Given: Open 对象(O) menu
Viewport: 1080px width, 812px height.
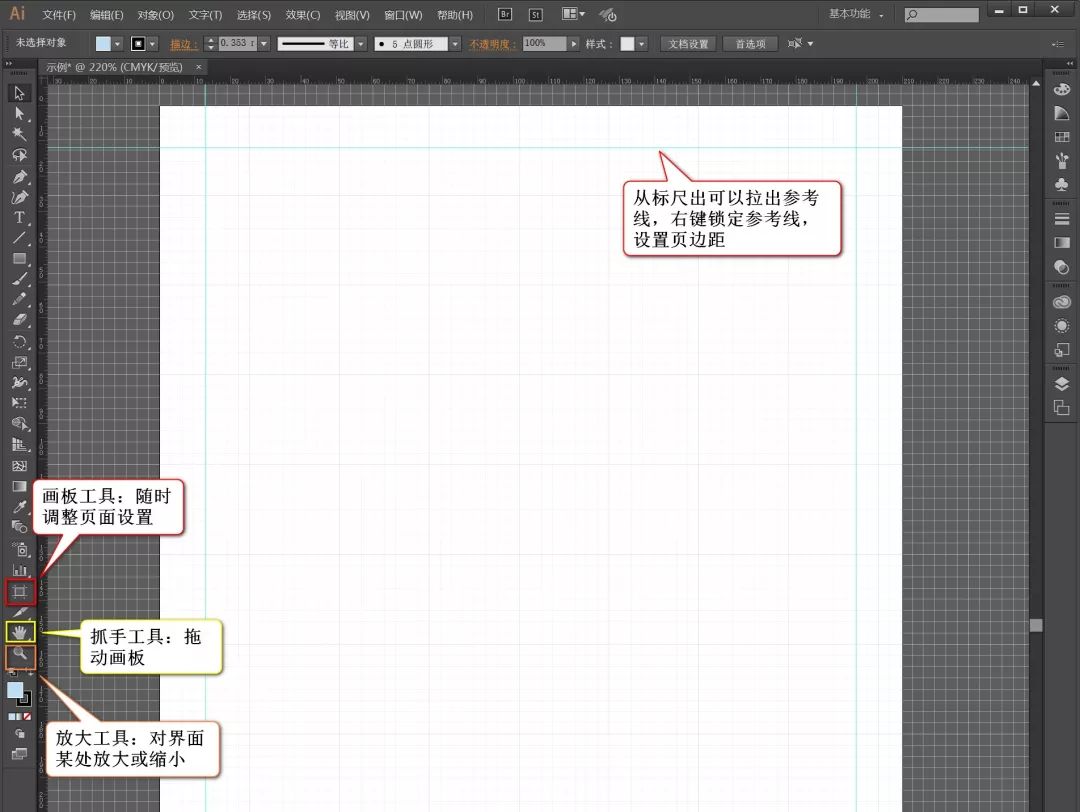Looking at the screenshot, I should coord(156,14).
